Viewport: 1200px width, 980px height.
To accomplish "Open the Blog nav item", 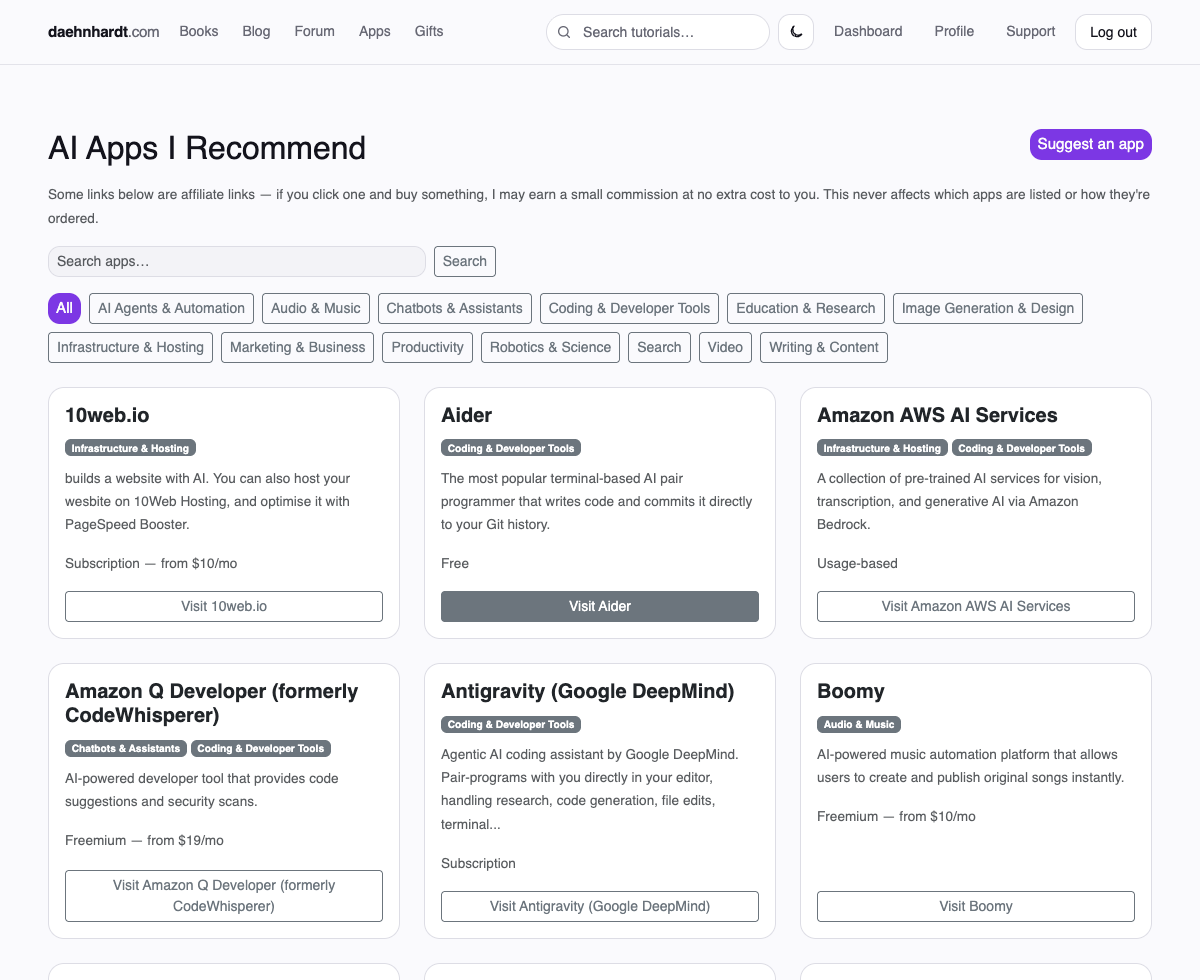I will click(x=256, y=32).
